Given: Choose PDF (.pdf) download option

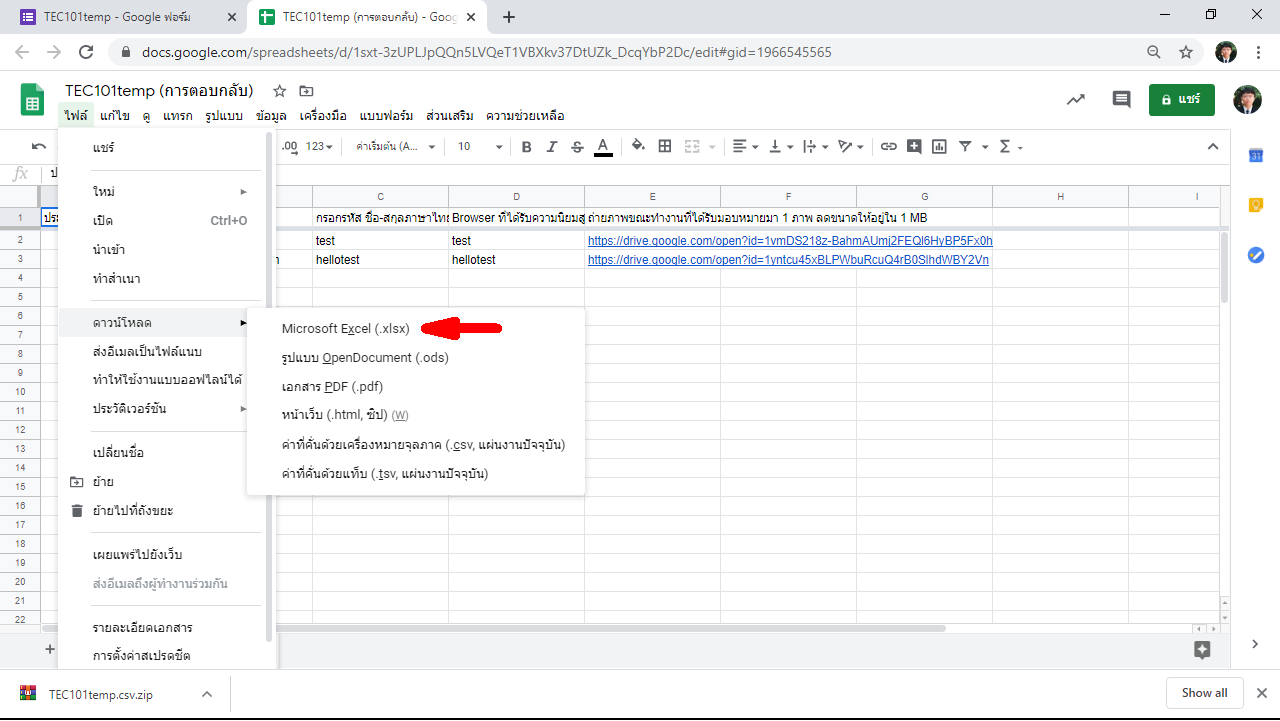Looking at the screenshot, I should [x=333, y=386].
